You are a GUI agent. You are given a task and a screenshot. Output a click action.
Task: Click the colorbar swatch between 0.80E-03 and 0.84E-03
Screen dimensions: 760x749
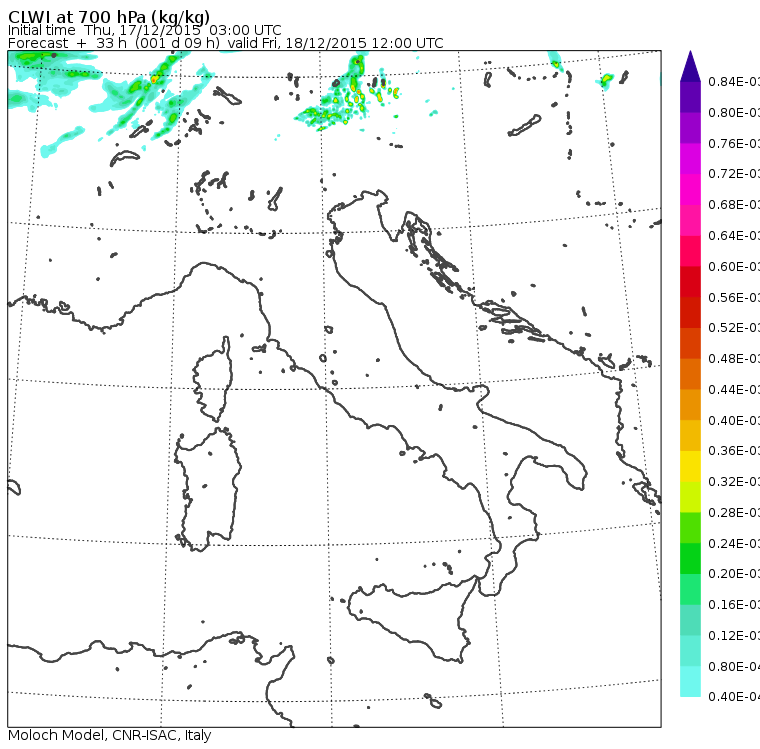(690, 97)
